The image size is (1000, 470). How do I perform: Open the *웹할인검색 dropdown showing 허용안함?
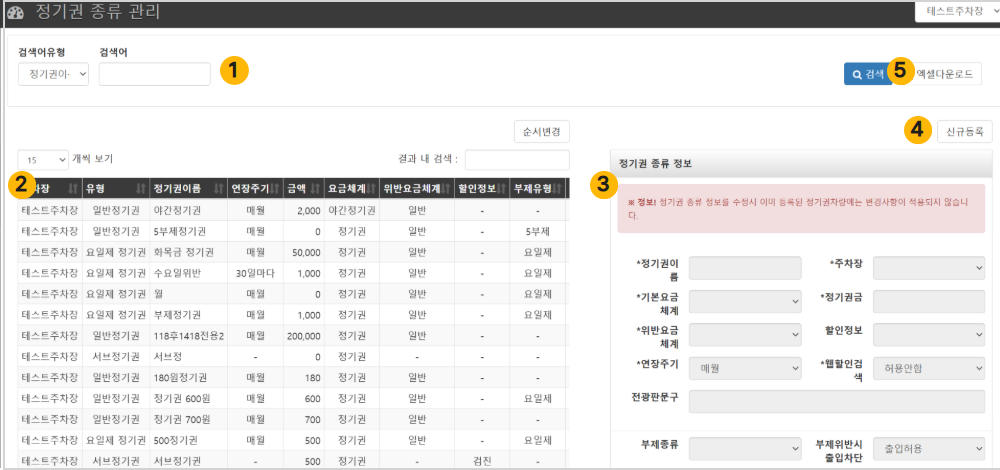point(929,368)
